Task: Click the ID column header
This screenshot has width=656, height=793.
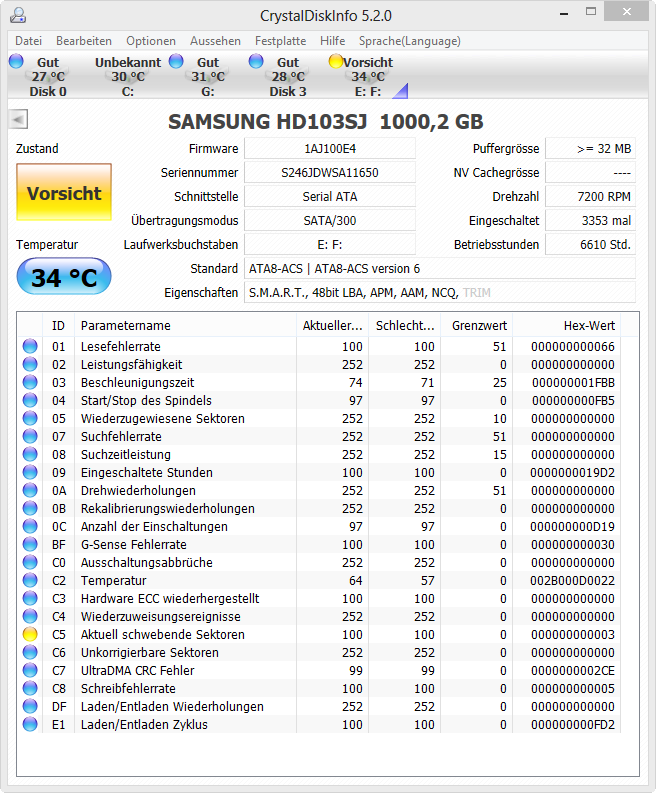Action: pyautogui.click(x=59, y=325)
